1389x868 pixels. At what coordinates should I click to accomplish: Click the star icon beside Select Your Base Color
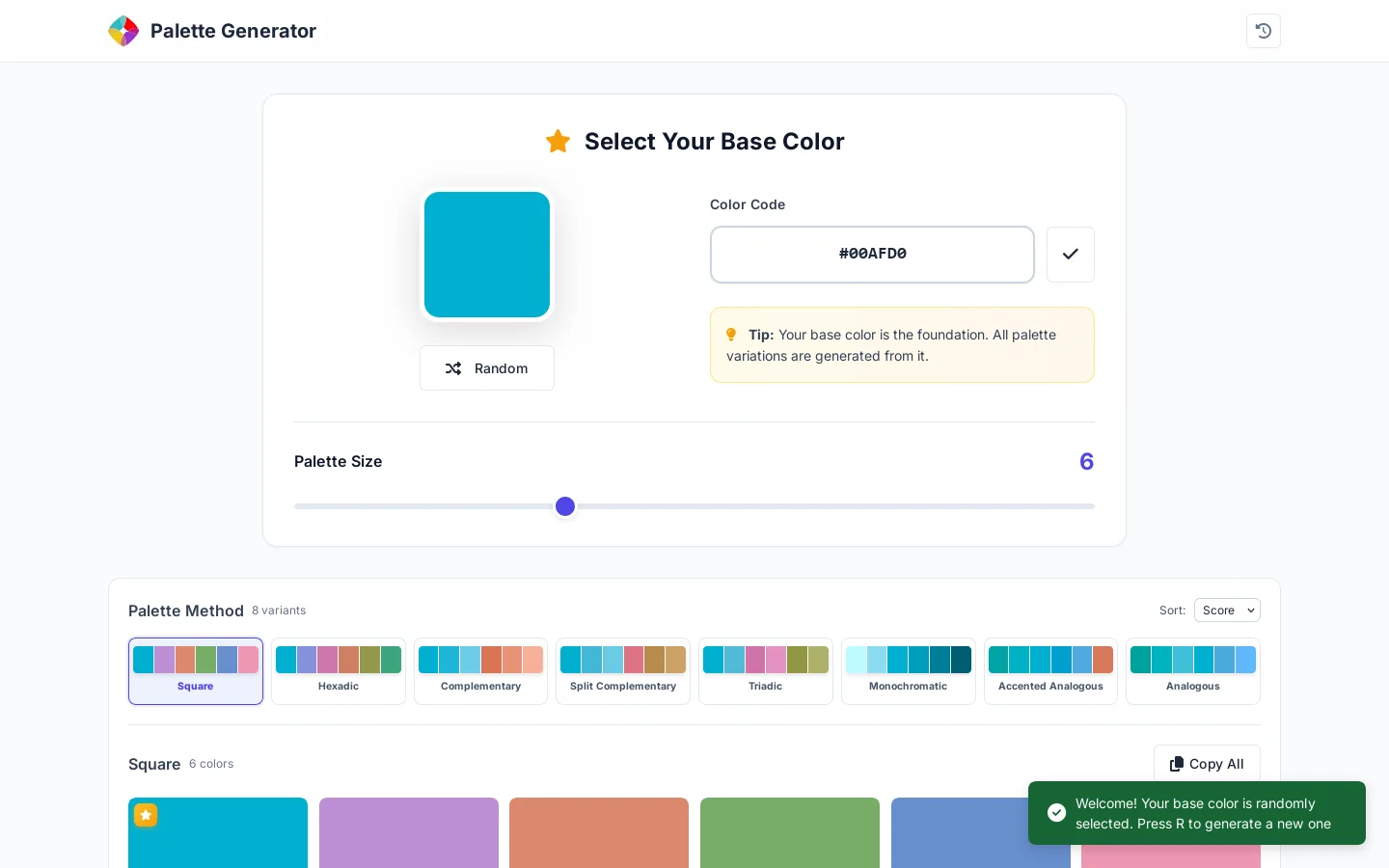pyautogui.click(x=558, y=142)
